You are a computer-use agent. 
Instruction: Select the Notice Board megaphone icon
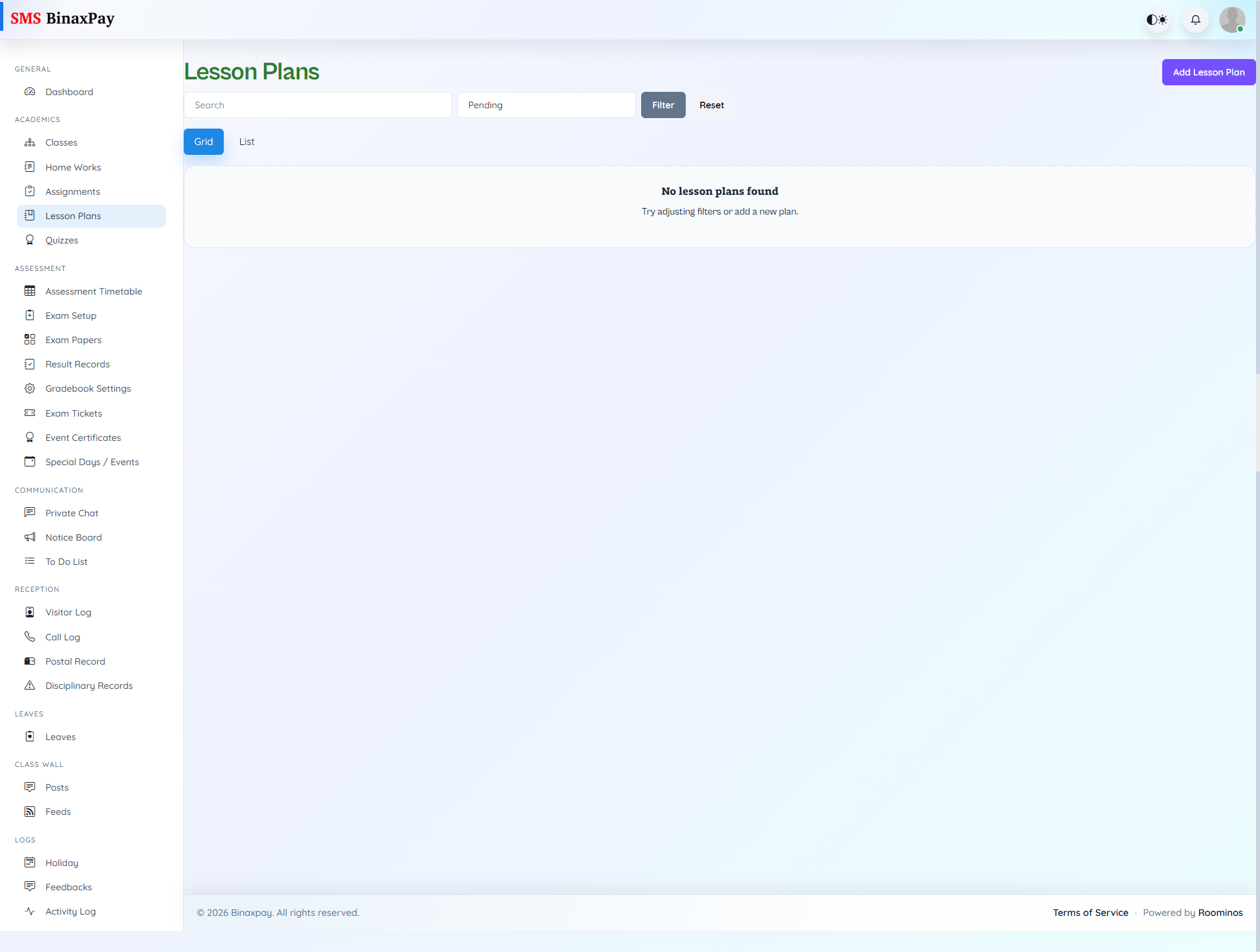point(30,537)
